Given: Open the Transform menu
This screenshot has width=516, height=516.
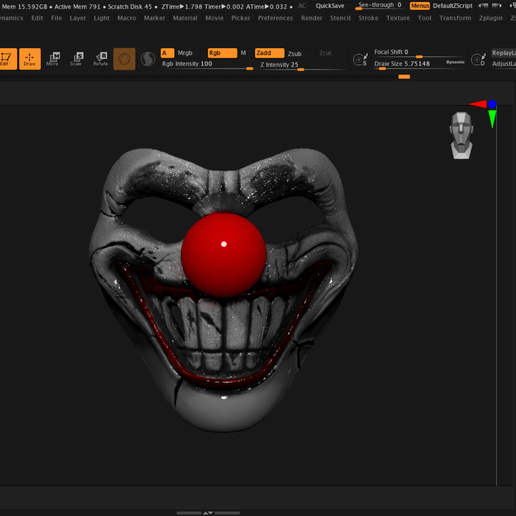Looking at the screenshot, I should click(455, 18).
